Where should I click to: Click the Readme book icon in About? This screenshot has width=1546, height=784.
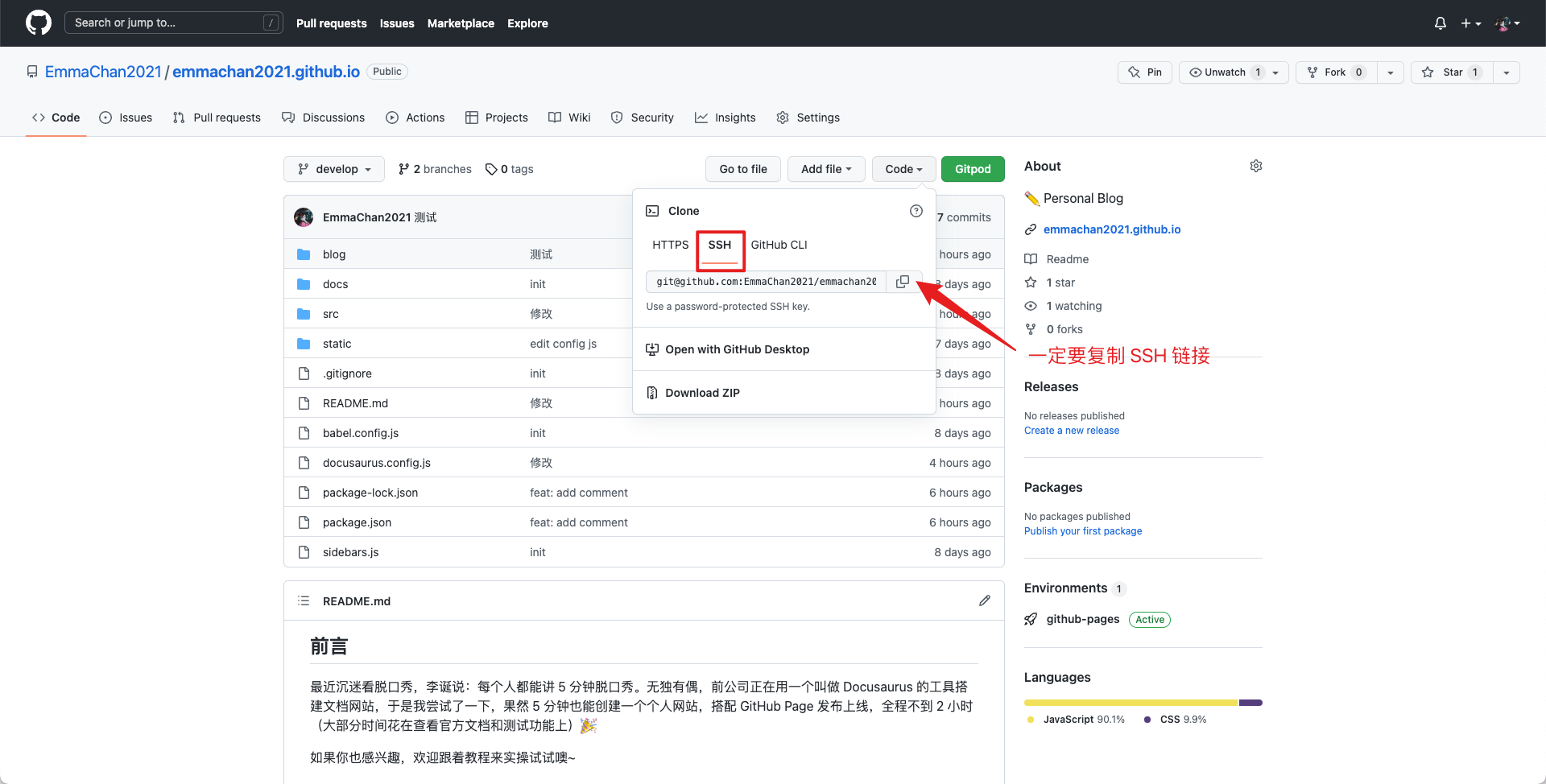pyautogui.click(x=1031, y=259)
